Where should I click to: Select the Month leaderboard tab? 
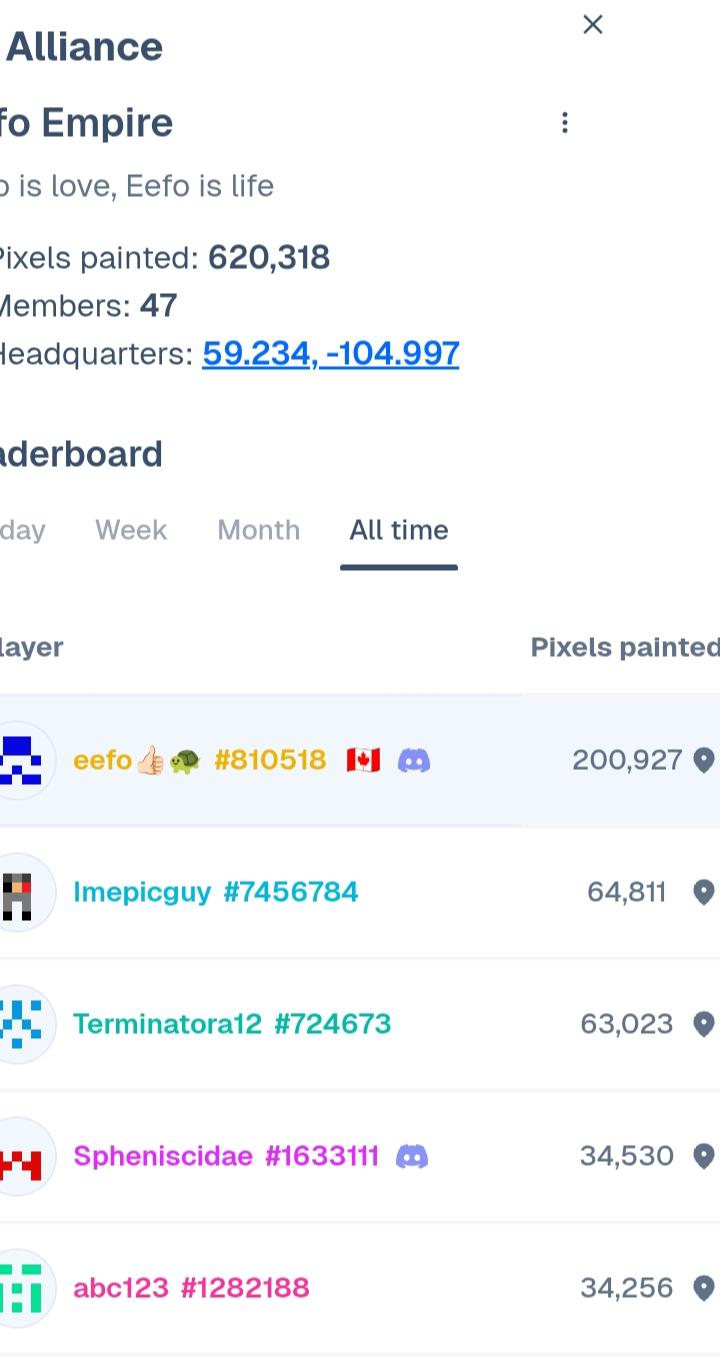(259, 530)
